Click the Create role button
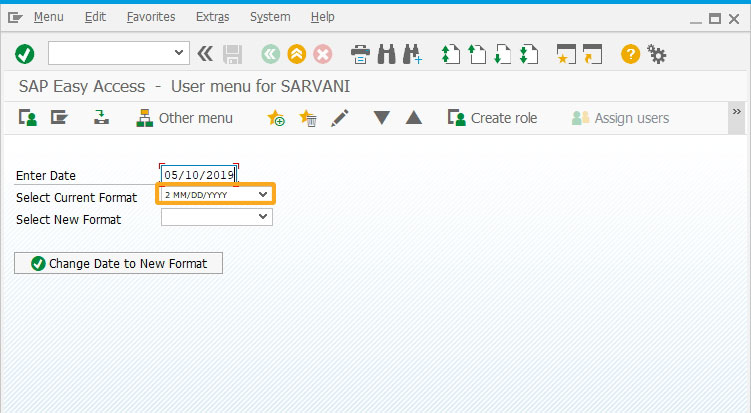 point(492,118)
